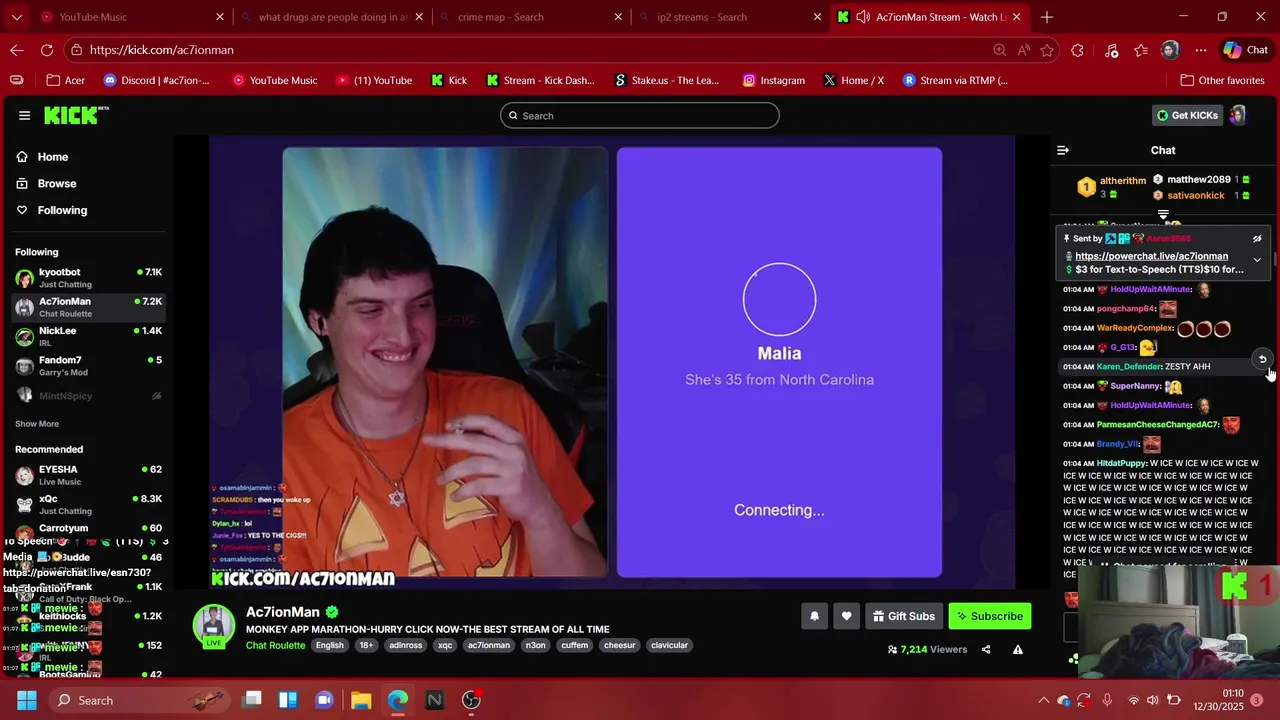Image resolution: width=1280 pixels, height=720 pixels.
Task: Open the Discord bookmark
Action: (x=157, y=80)
